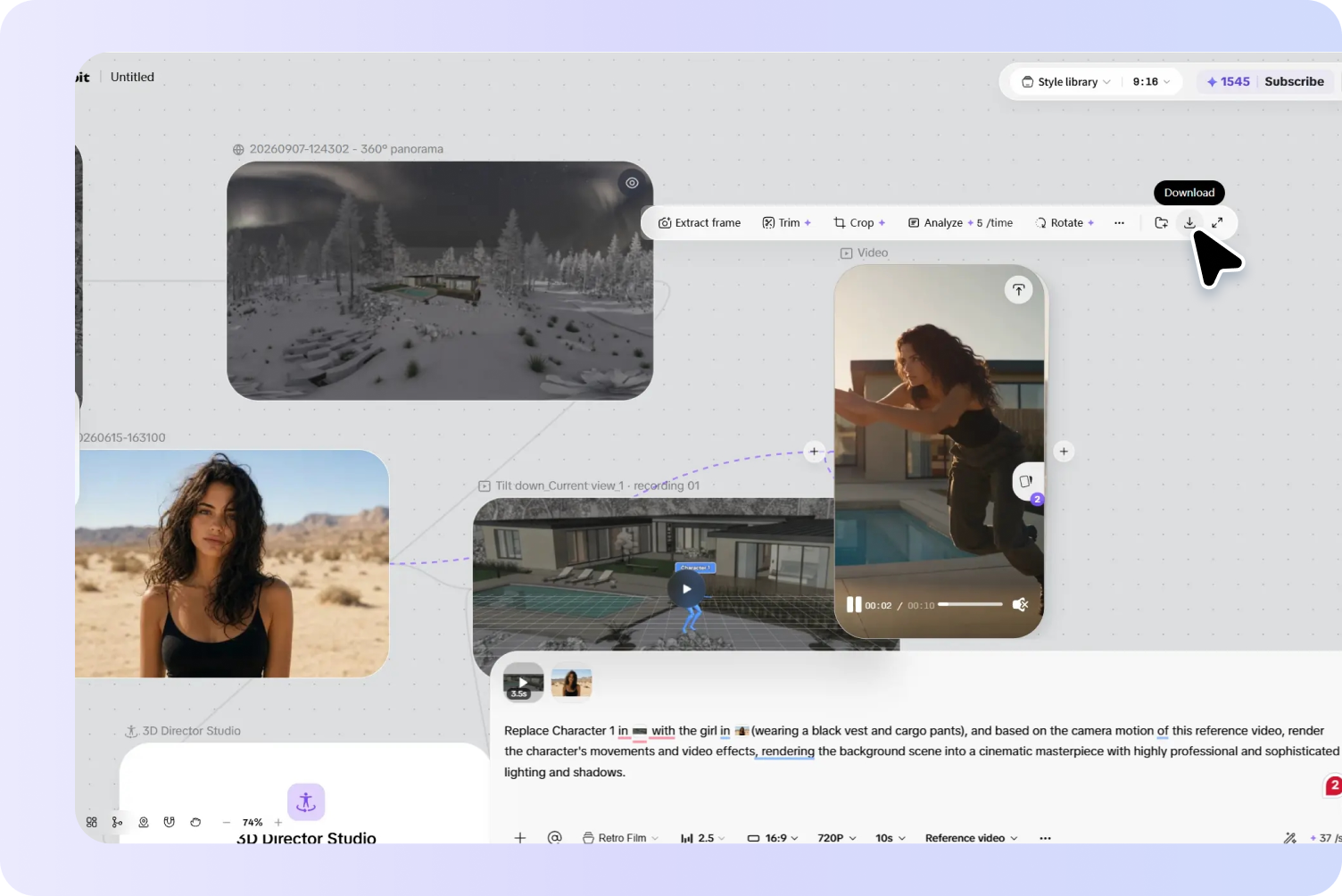Add the video to a folder
Image resolution: width=1342 pixels, height=896 pixels.
(1161, 223)
